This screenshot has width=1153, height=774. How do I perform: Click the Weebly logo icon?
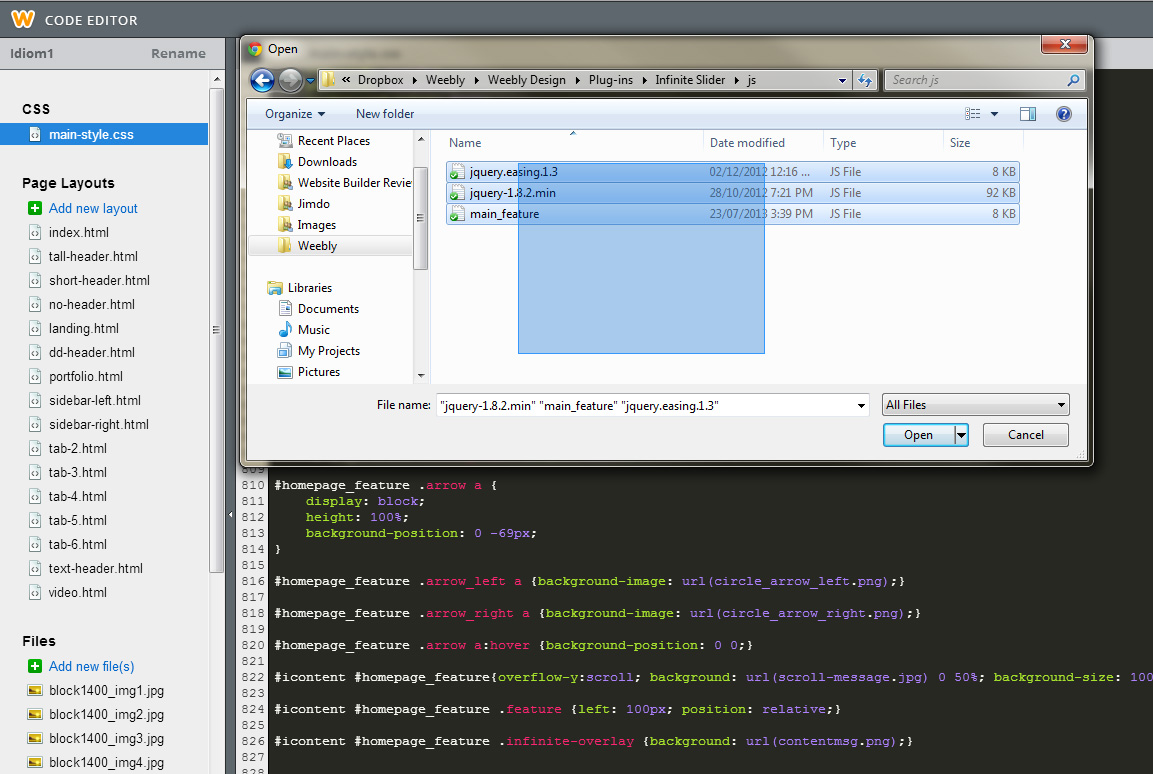(x=22, y=19)
